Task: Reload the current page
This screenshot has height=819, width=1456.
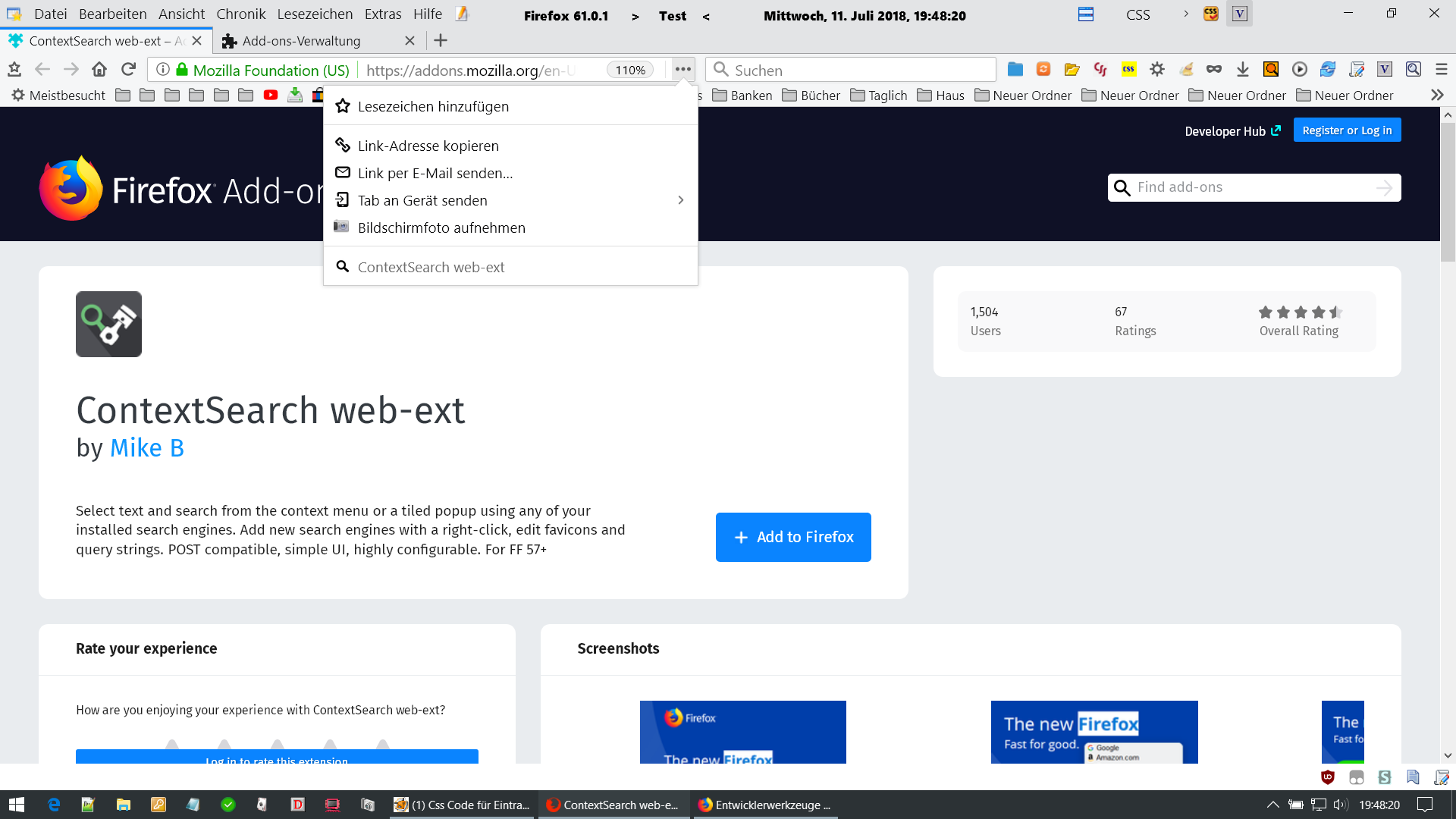Action: pyautogui.click(x=128, y=70)
